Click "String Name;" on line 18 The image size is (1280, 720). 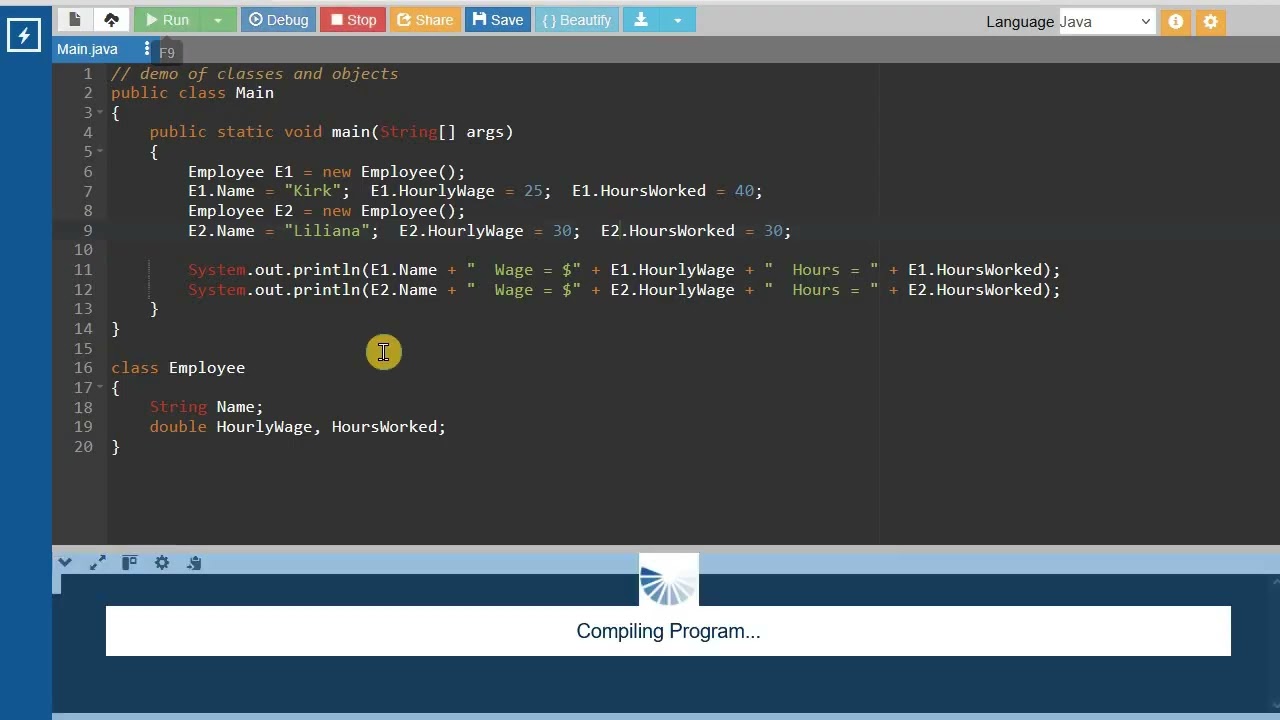pos(207,407)
